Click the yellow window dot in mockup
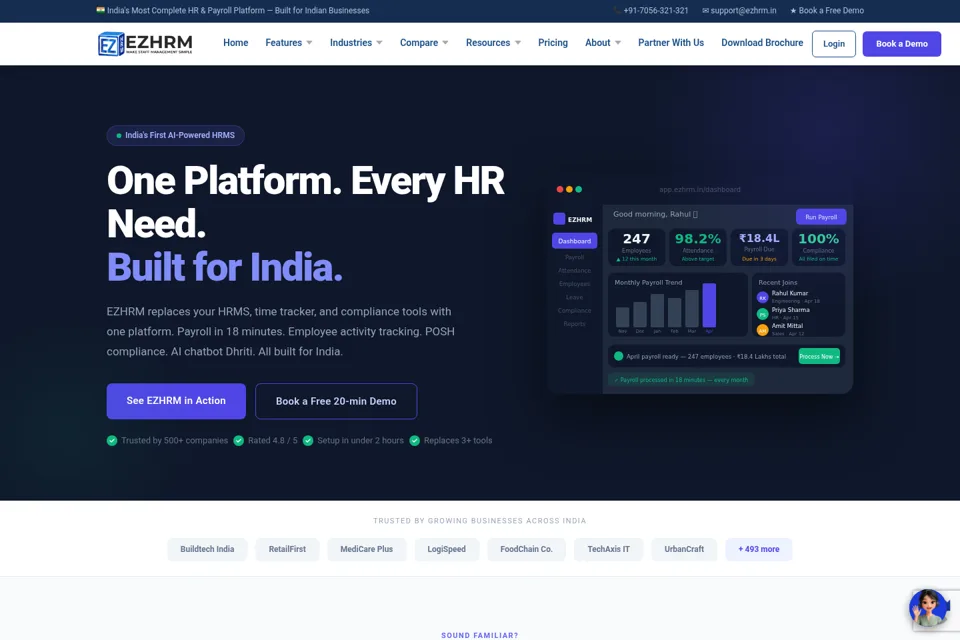960x640 pixels. (569, 189)
